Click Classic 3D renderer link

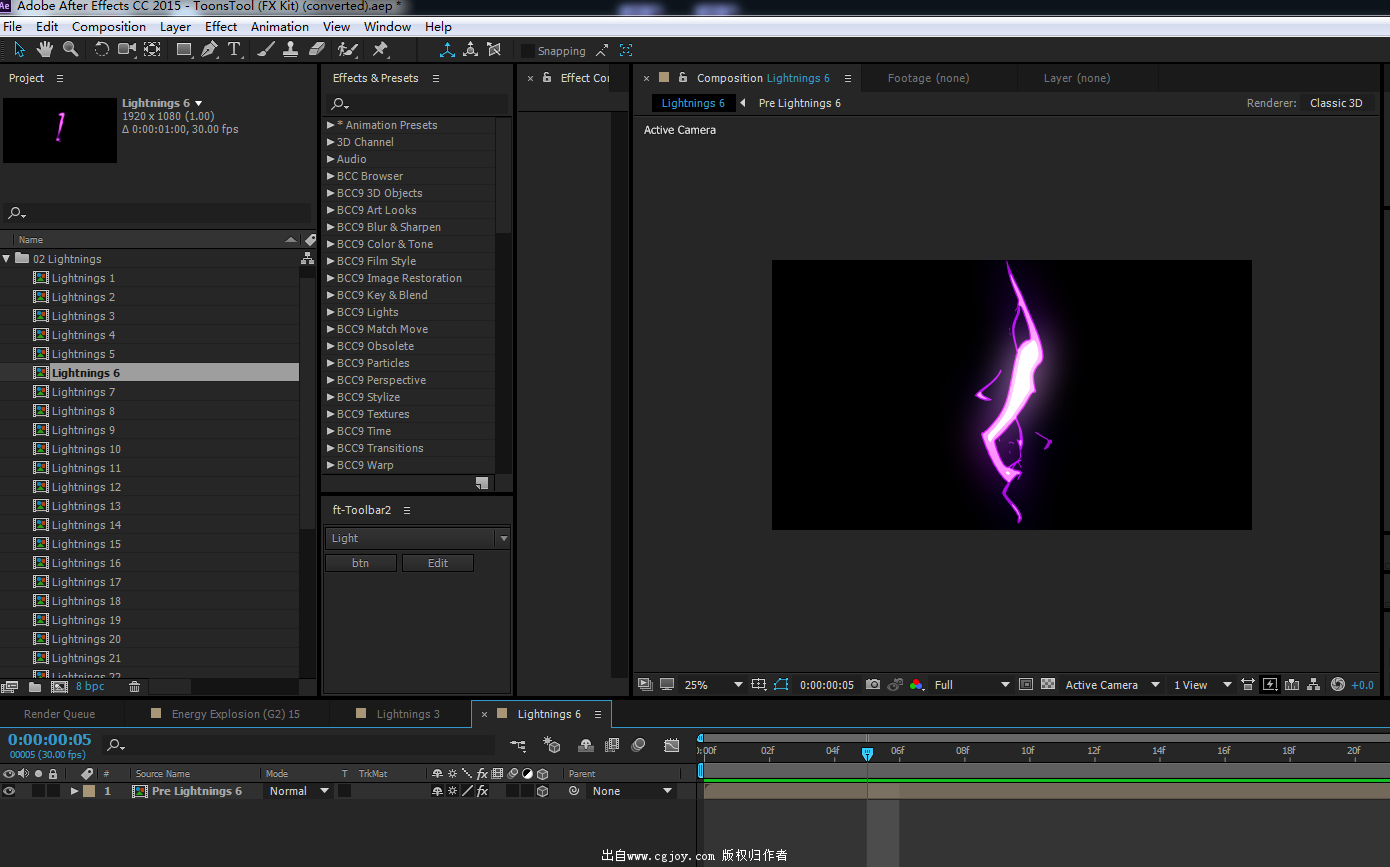tap(1336, 103)
